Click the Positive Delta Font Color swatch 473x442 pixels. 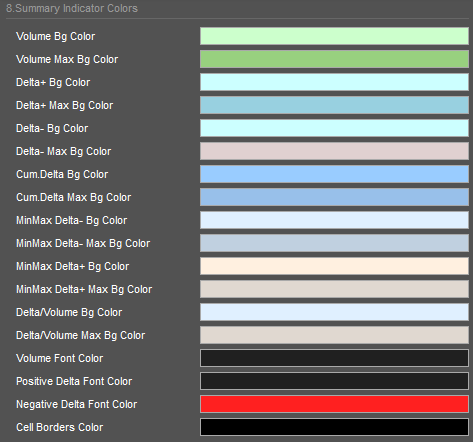[x=334, y=381]
